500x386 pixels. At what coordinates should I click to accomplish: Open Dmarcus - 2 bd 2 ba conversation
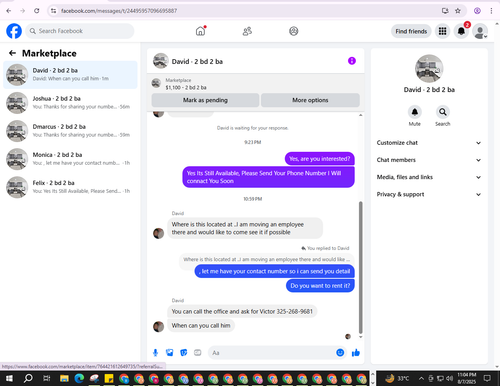(x=70, y=131)
